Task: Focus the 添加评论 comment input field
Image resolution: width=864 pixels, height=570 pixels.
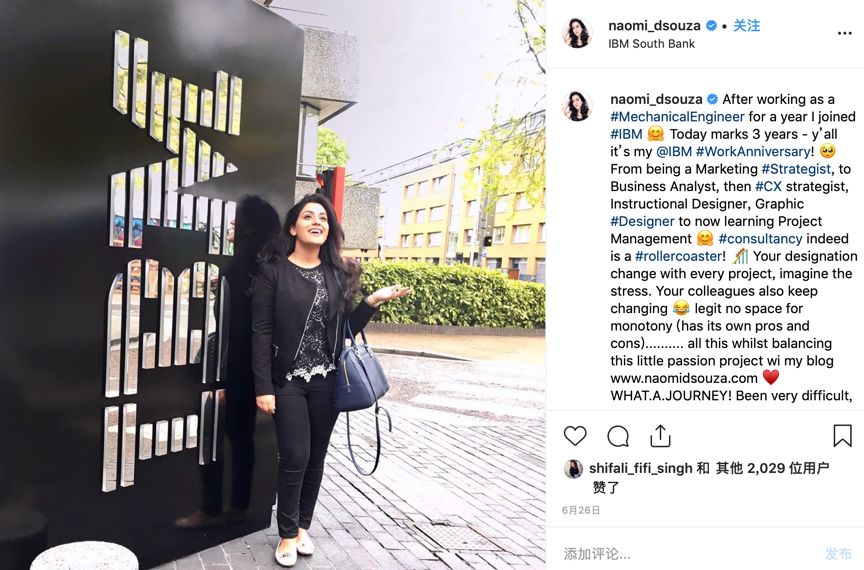Action: [689, 553]
